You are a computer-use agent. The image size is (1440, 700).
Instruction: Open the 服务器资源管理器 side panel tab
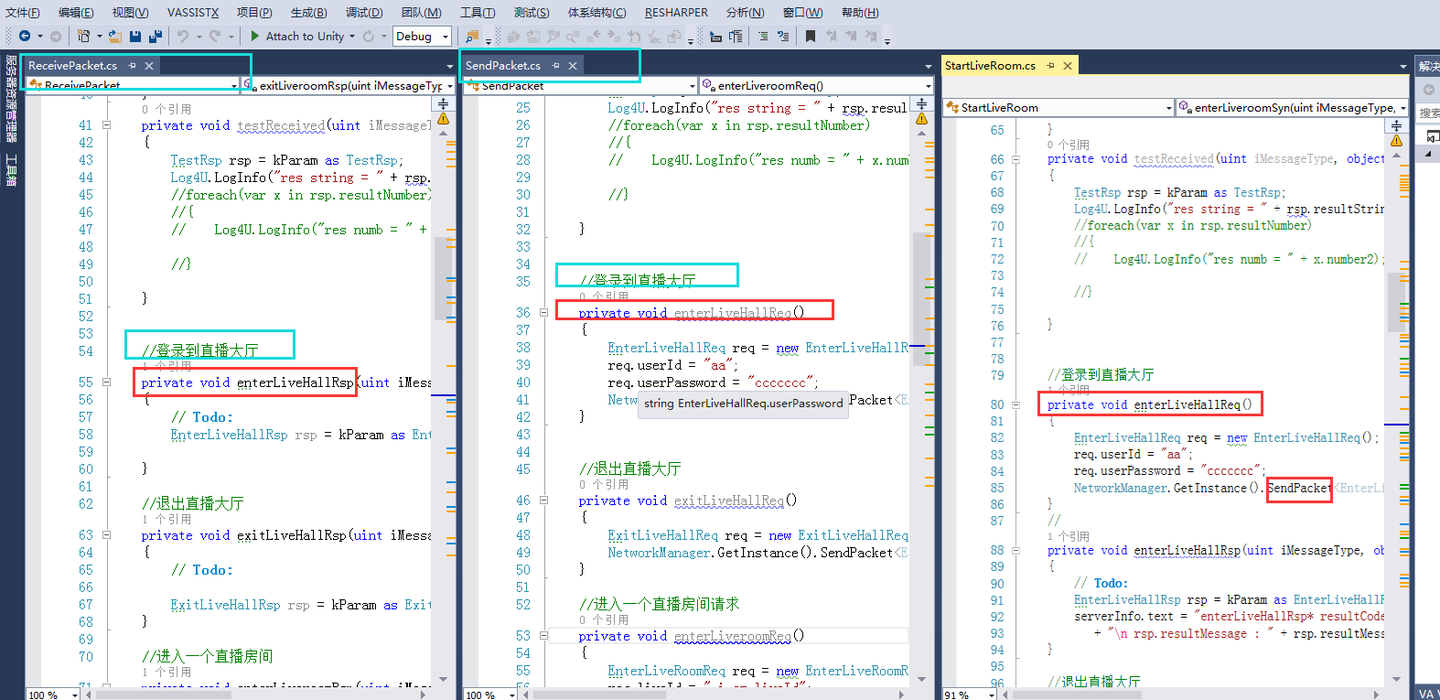10,98
